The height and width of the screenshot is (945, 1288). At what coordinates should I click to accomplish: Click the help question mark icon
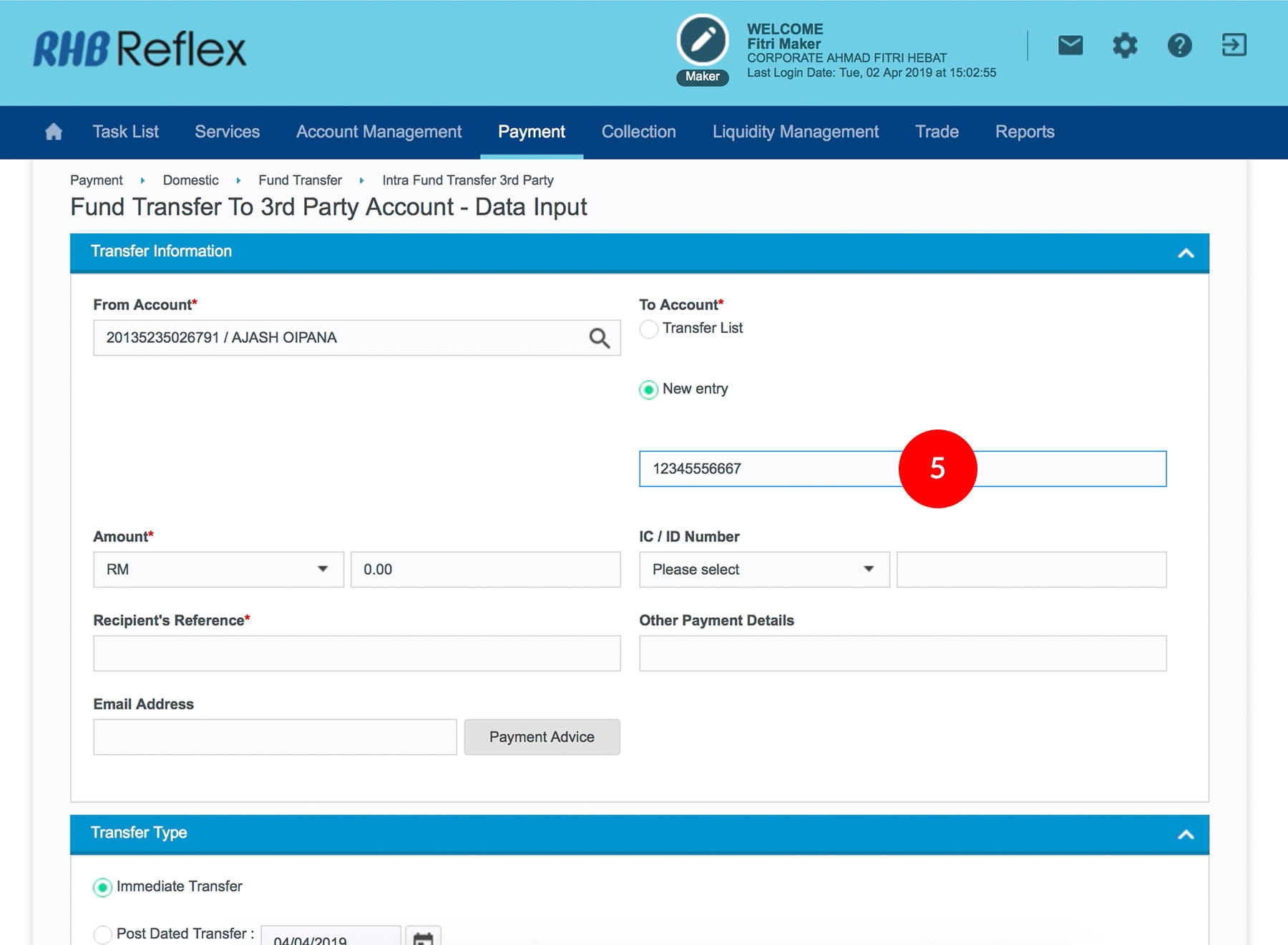pyautogui.click(x=1179, y=46)
